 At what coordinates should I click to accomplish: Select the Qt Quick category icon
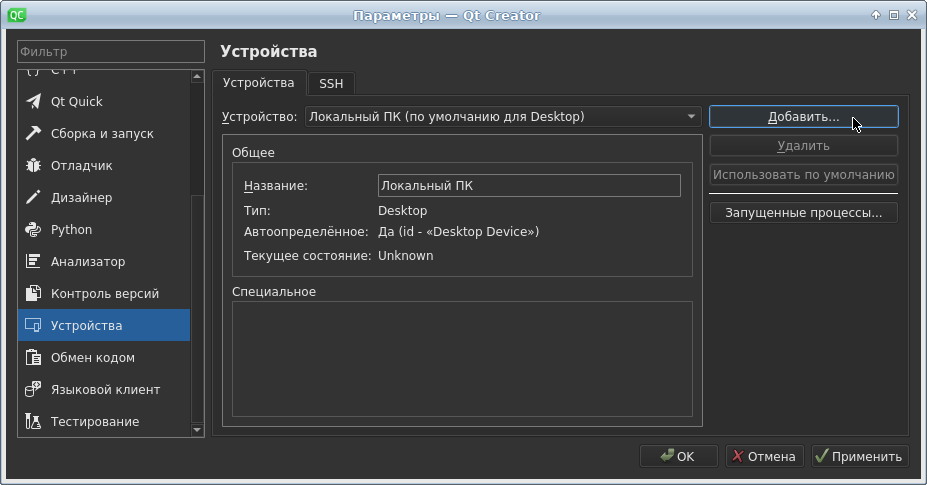click(33, 102)
